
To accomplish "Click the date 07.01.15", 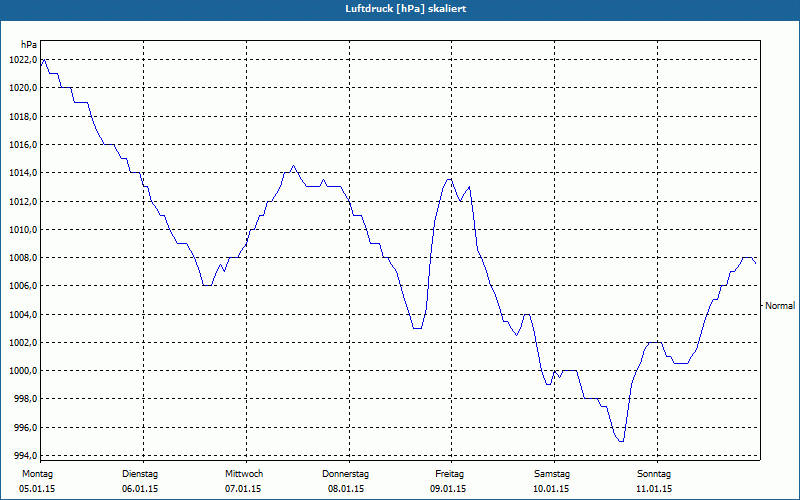I will (243, 489).
